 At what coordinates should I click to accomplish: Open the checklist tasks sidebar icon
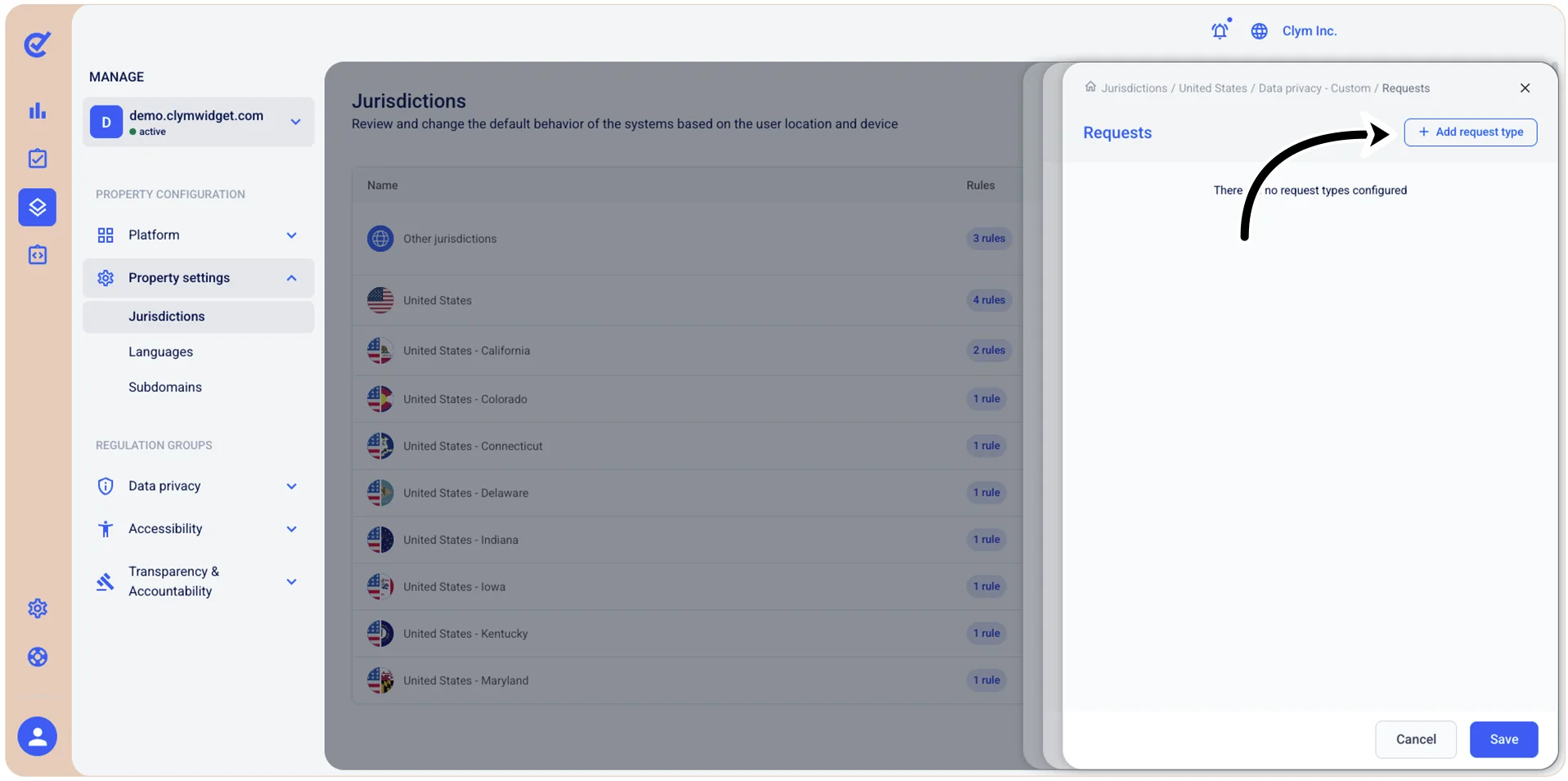[38, 159]
